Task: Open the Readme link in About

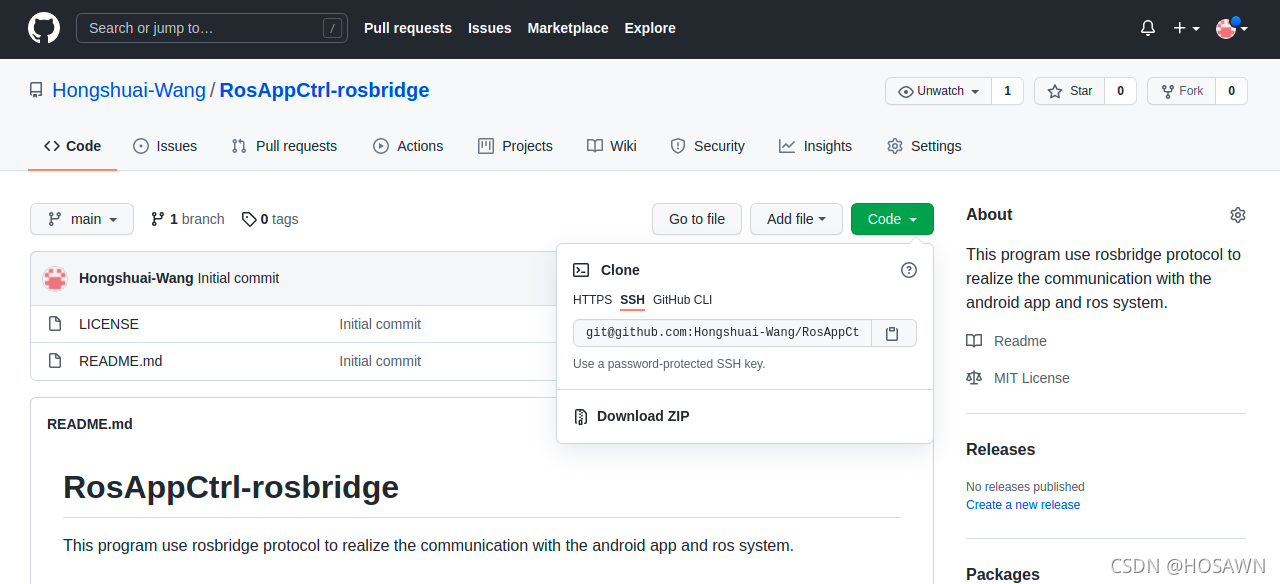Action: click(1020, 341)
